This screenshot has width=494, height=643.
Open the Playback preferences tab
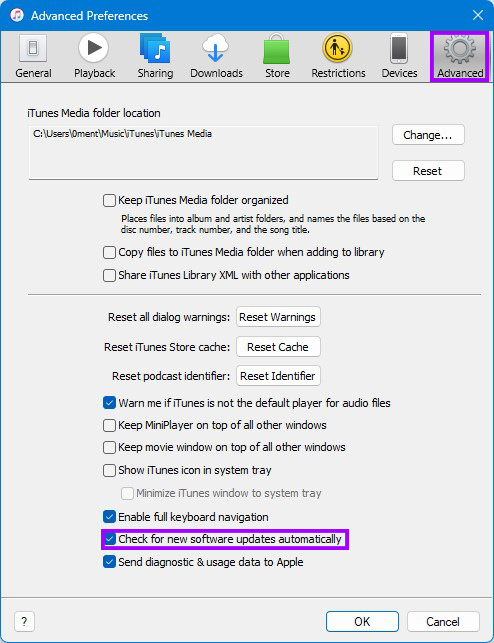(x=94, y=57)
